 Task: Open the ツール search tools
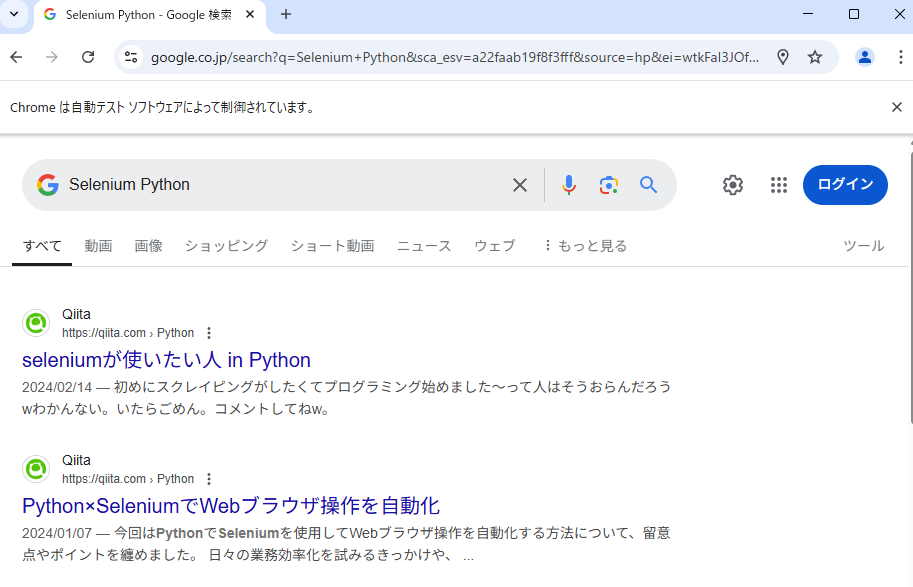(x=864, y=246)
